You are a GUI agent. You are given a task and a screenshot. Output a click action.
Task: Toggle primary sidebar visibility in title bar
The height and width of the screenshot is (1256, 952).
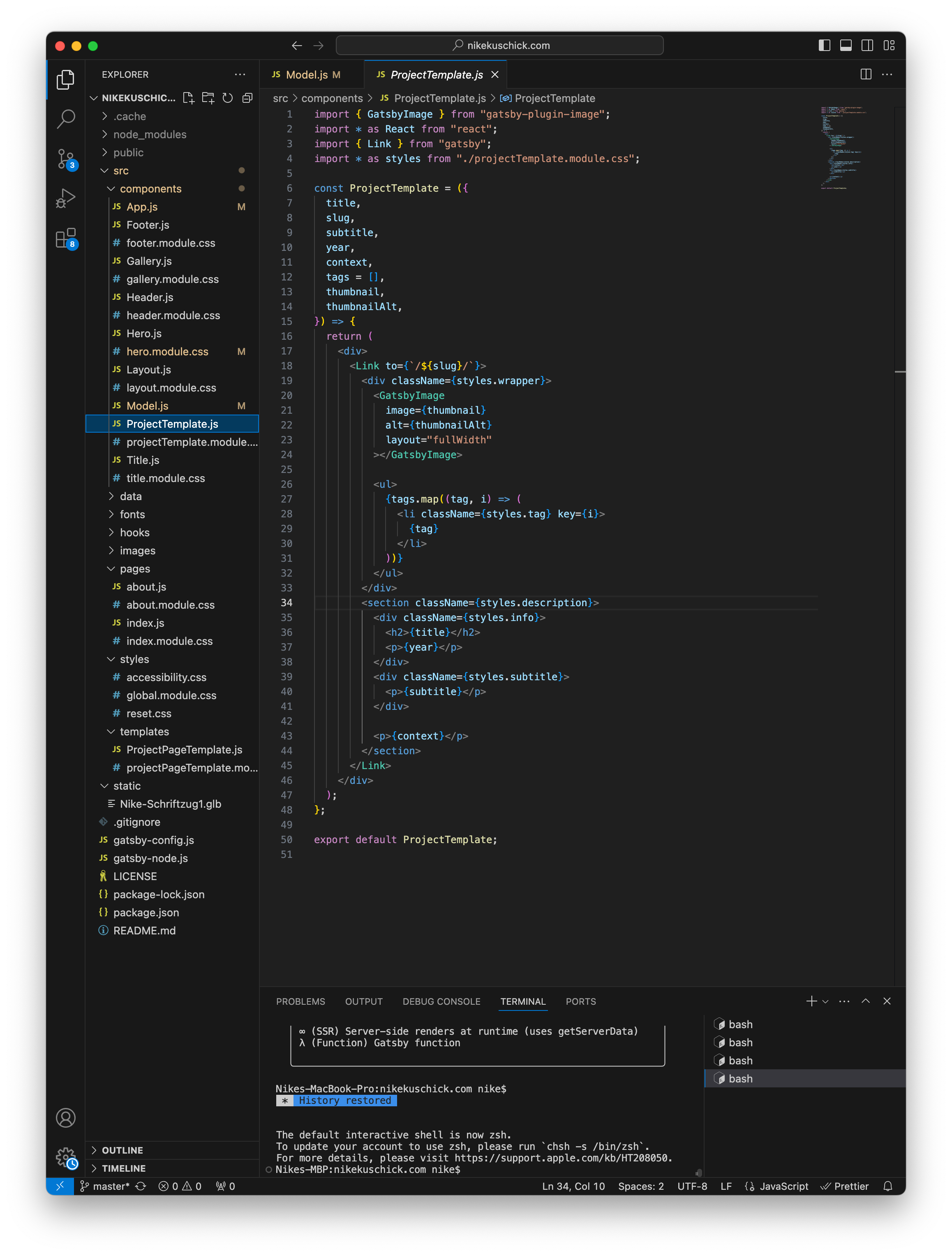pyautogui.click(x=824, y=45)
